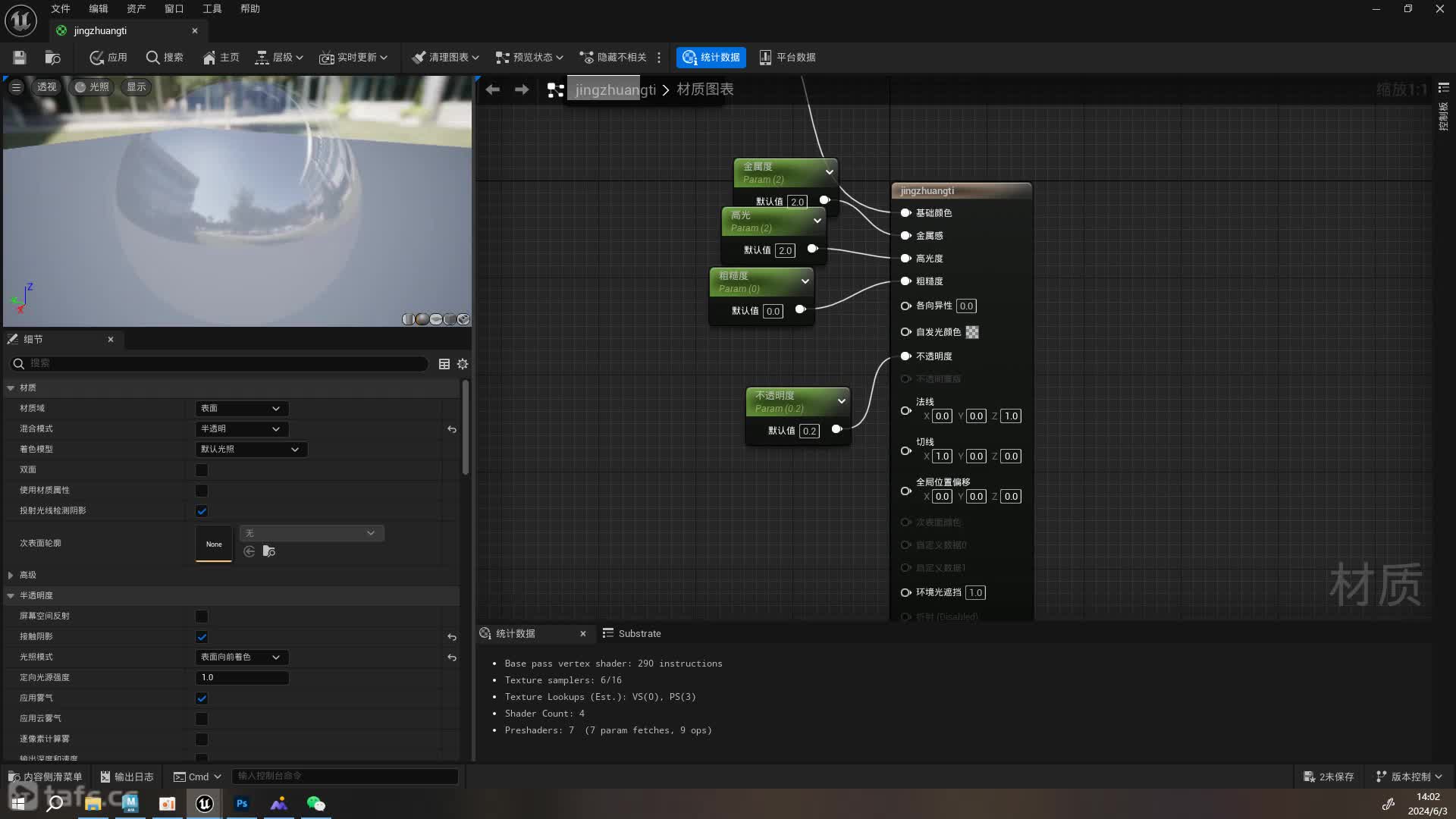Click the 自发光颜色 color swatch
1456x819 pixels.
tap(972, 332)
